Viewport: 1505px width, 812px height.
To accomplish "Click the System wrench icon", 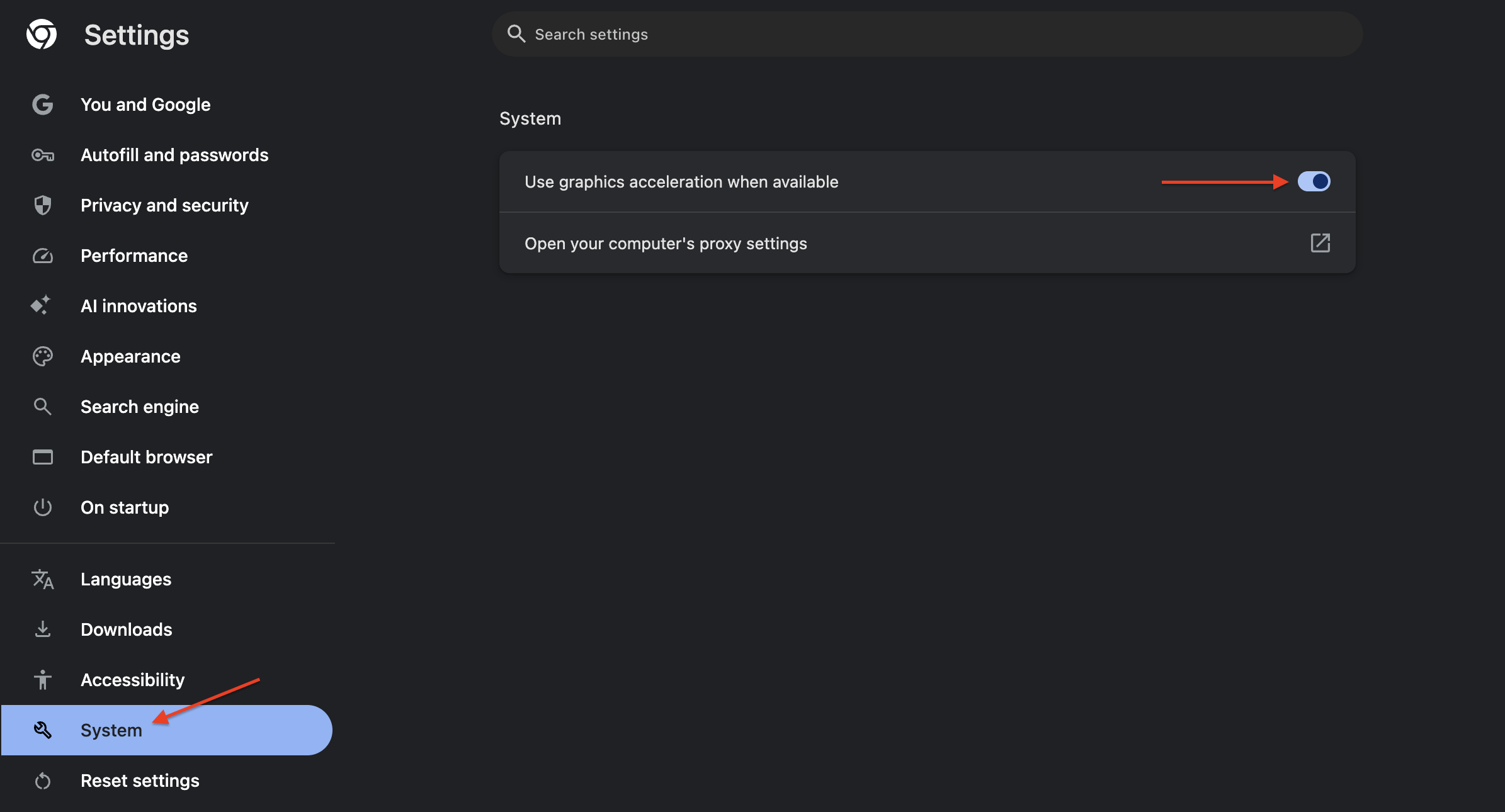I will click(x=42, y=730).
